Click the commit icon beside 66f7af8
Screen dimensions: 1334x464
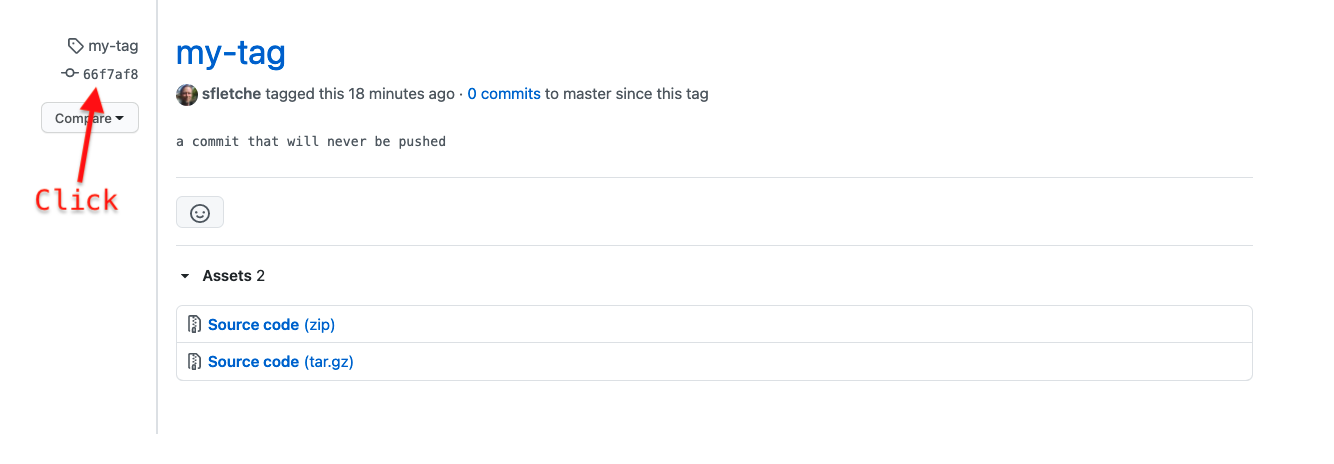pyautogui.click(x=70, y=74)
